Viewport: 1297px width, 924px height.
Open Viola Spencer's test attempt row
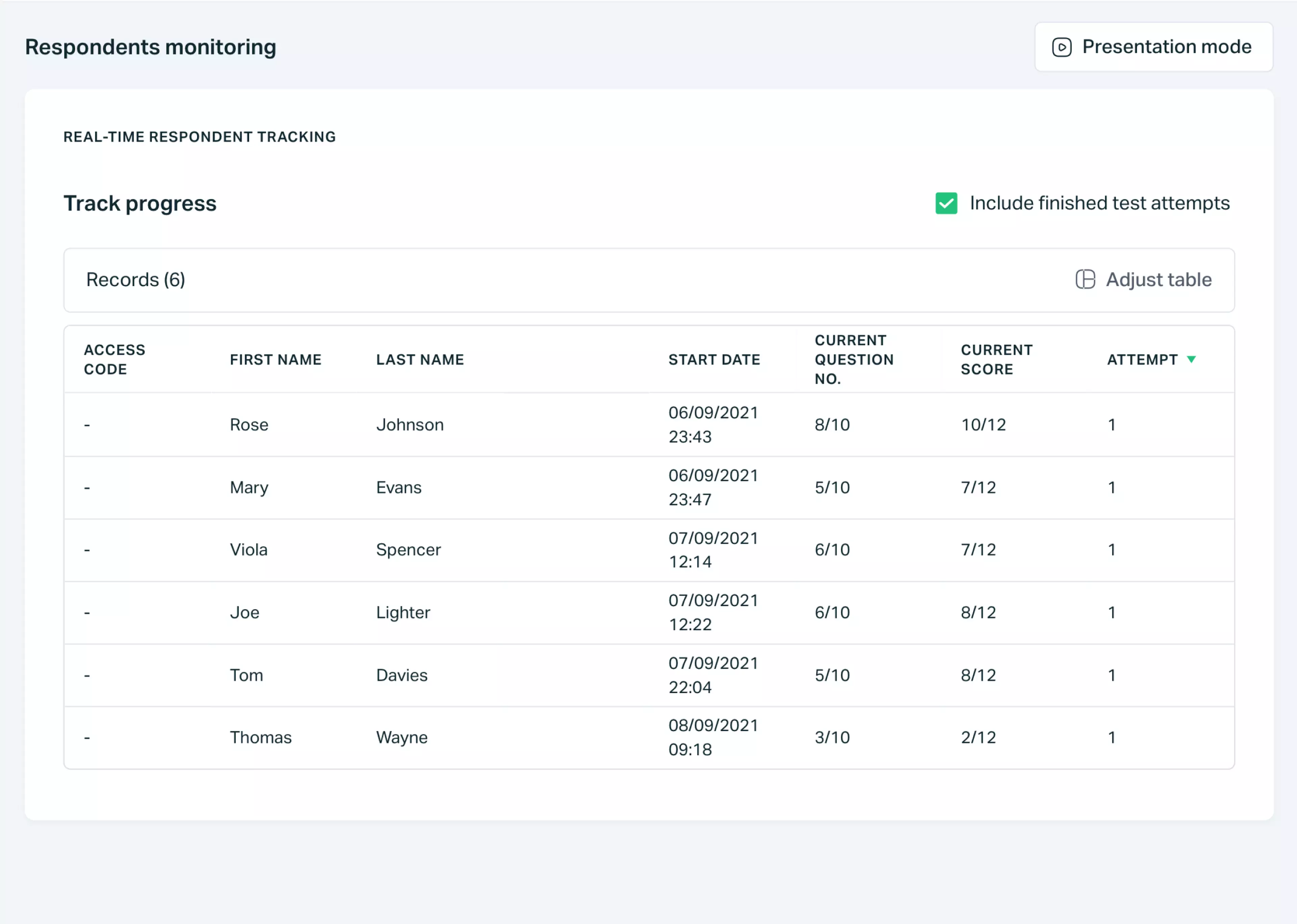(x=569, y=550)
